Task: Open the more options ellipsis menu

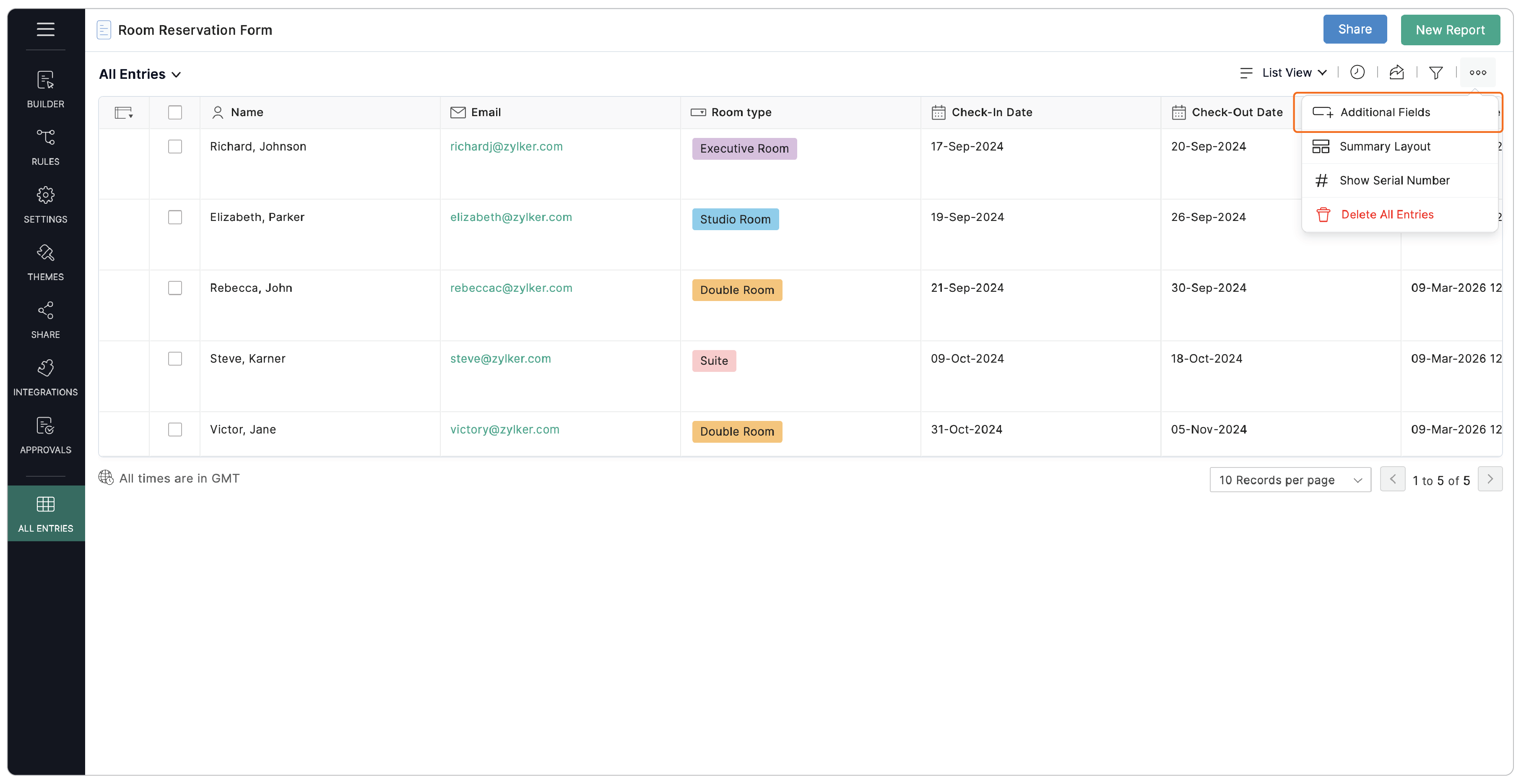Action: pos(1479,72)
